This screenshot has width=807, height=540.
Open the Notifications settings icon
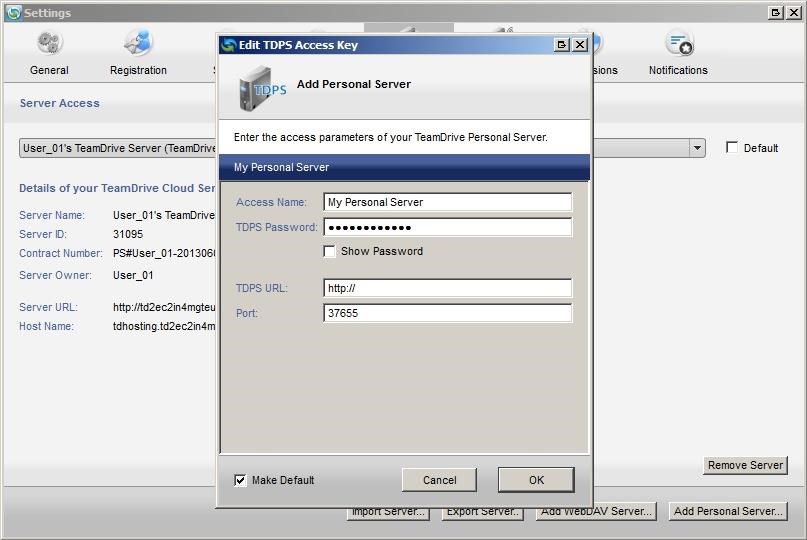point(679,43)
